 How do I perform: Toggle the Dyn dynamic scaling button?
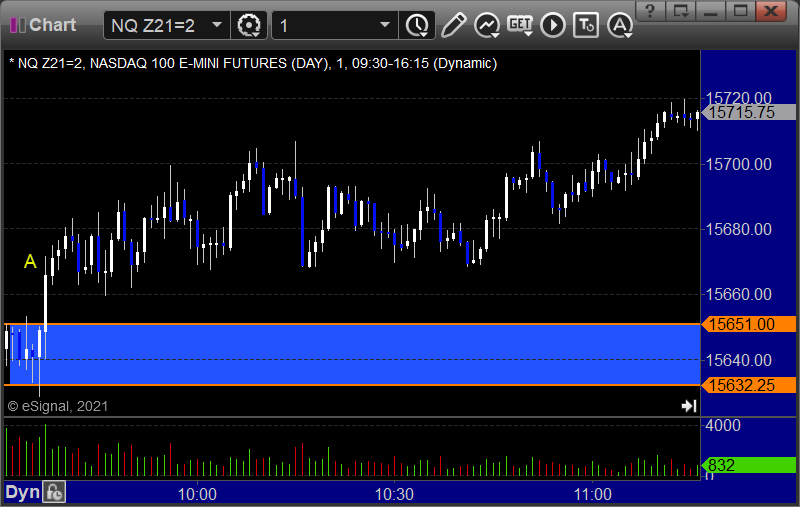click(22, 493)
